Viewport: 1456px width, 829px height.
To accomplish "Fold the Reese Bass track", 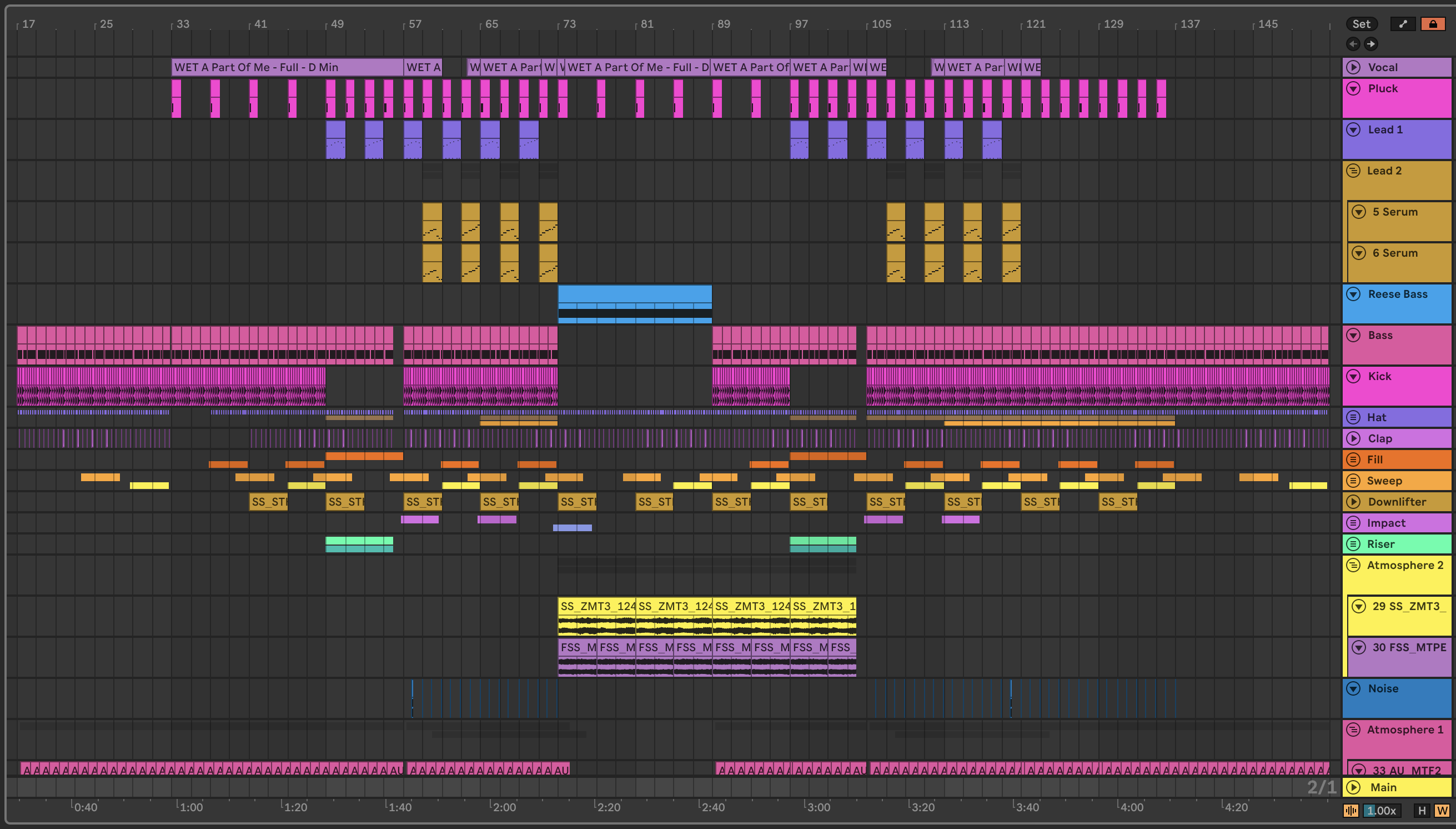I will pyautogui.click(x=1354, y=294).
